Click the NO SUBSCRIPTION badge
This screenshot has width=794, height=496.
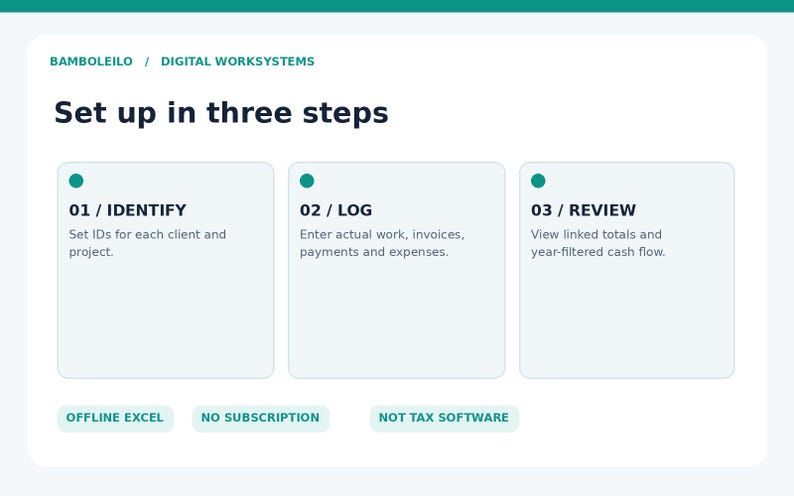point(260,418)
